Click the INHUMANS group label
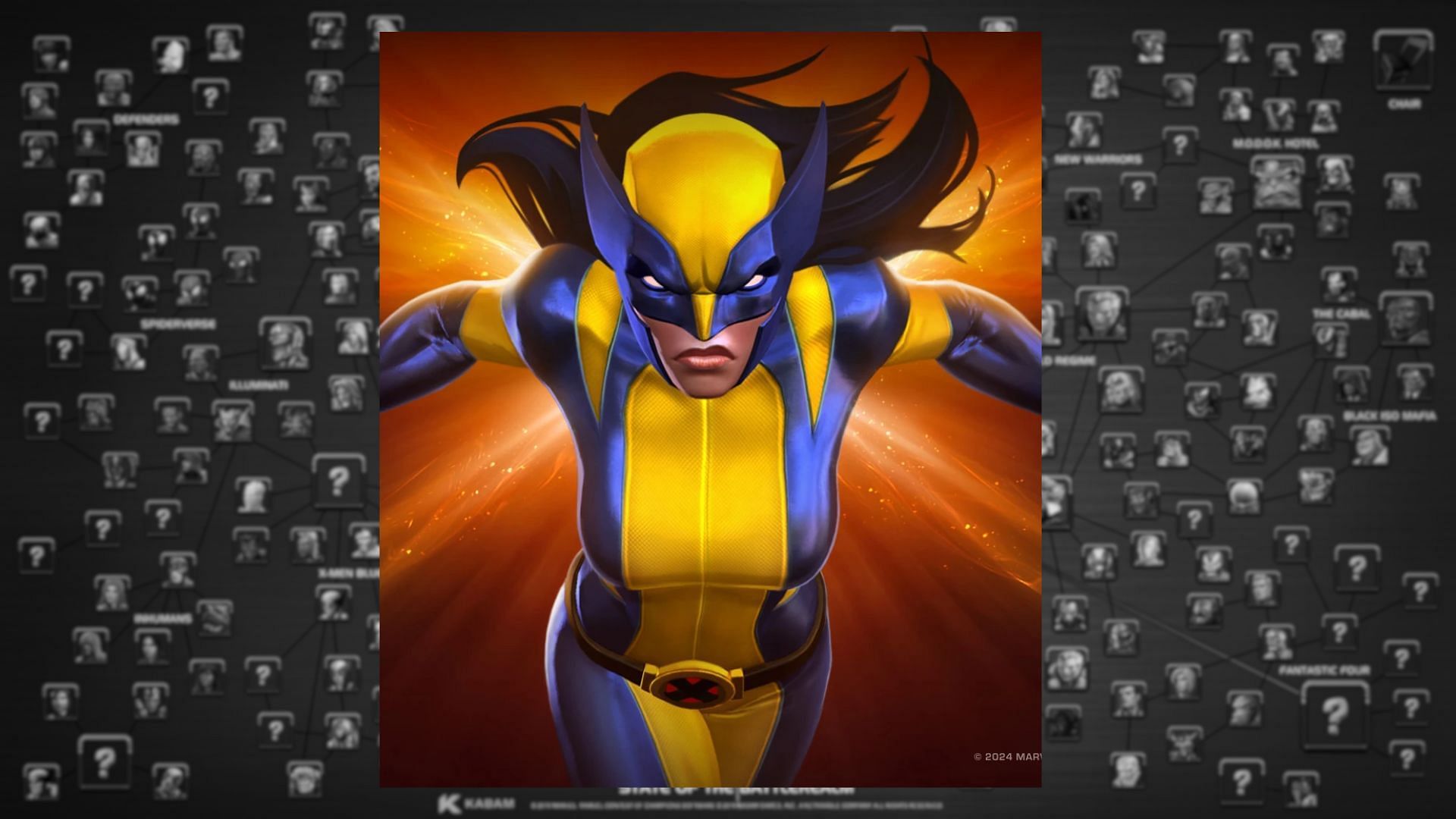The height and width of the screenshot is (819, 1456). tap(163, 619)
